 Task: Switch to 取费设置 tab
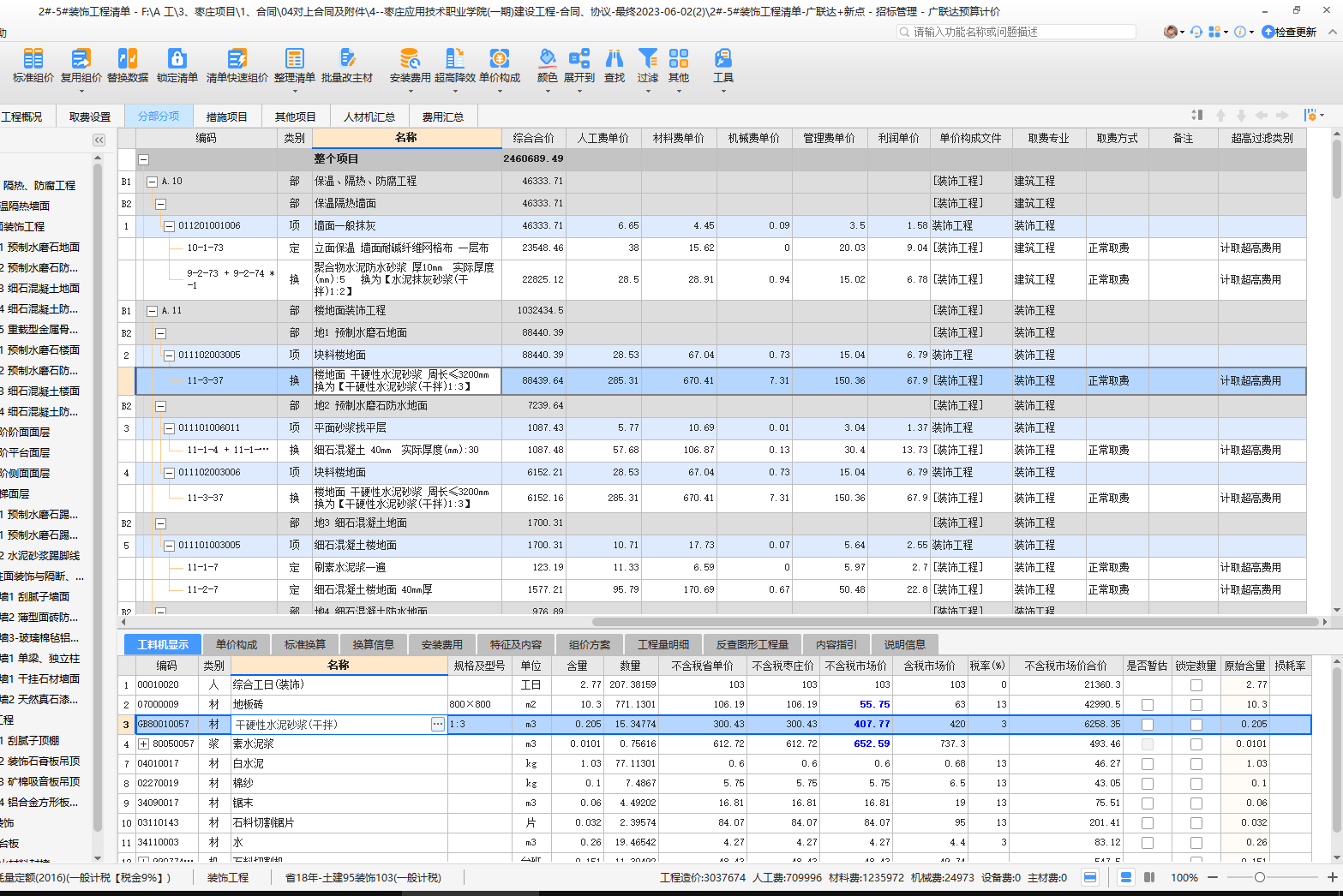click(90, 116)
